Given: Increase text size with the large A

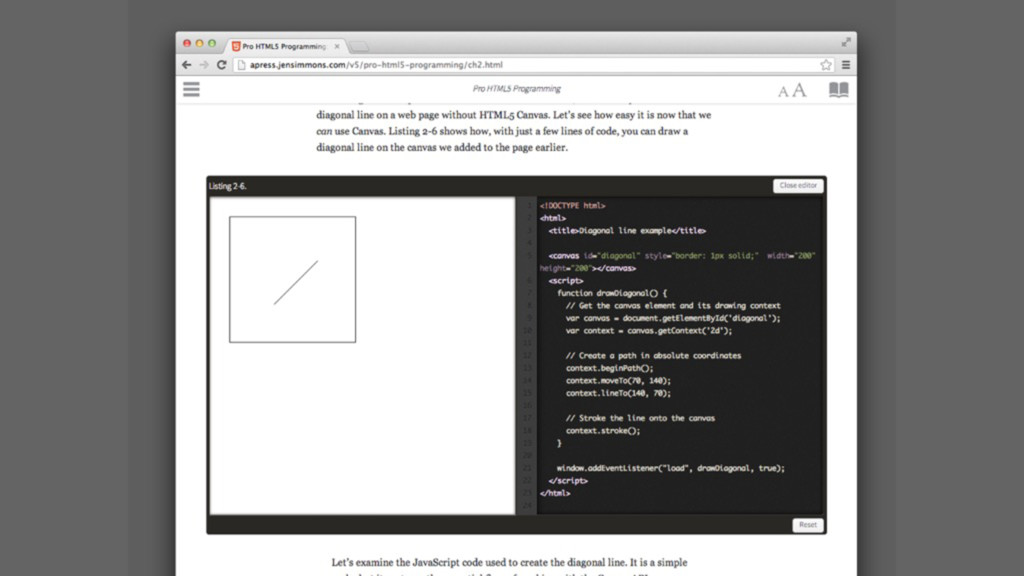Looking at the screenshot, I should (799, 90).
